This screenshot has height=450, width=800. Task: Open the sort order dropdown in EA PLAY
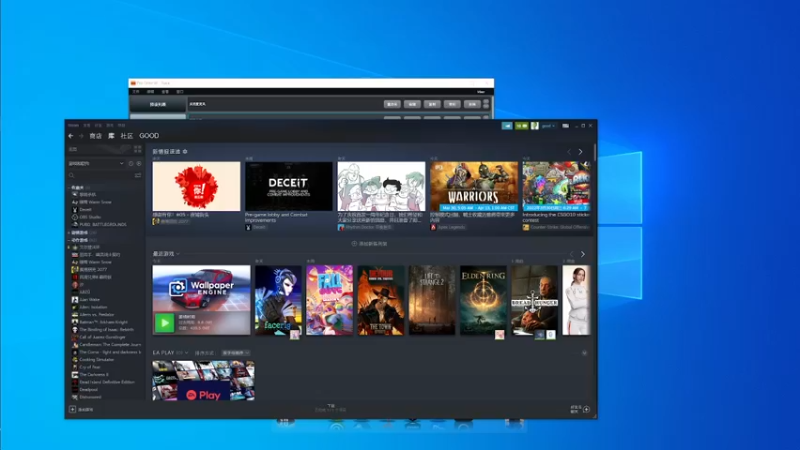(x=235, y=353)
